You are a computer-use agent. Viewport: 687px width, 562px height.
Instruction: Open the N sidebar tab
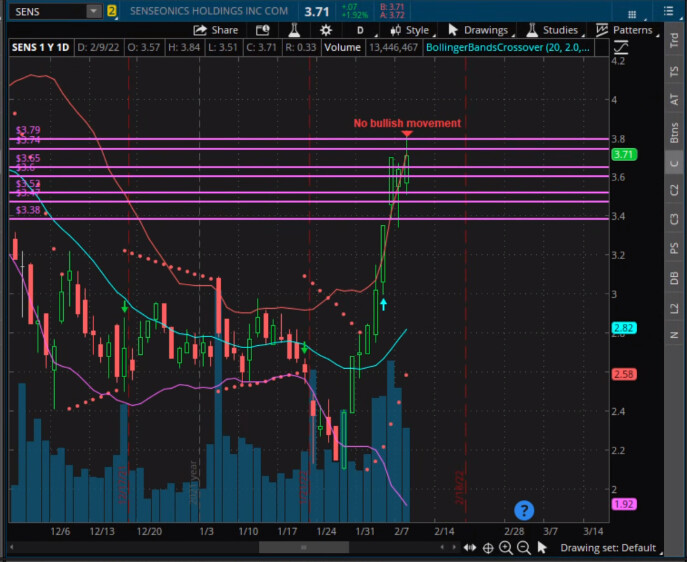coord(674,335)
